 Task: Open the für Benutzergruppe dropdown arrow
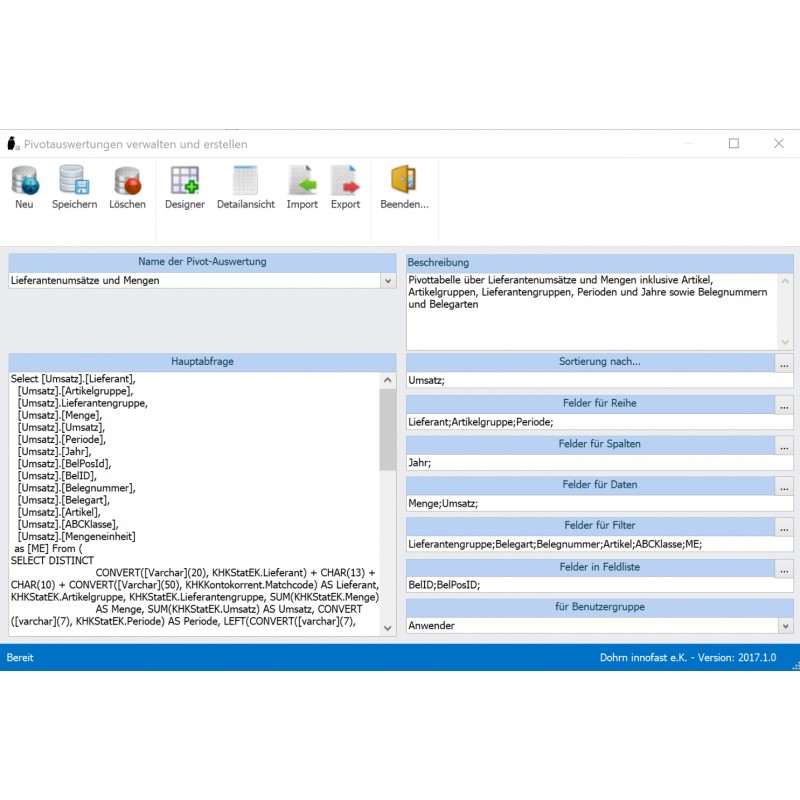(x=786, y=626)
